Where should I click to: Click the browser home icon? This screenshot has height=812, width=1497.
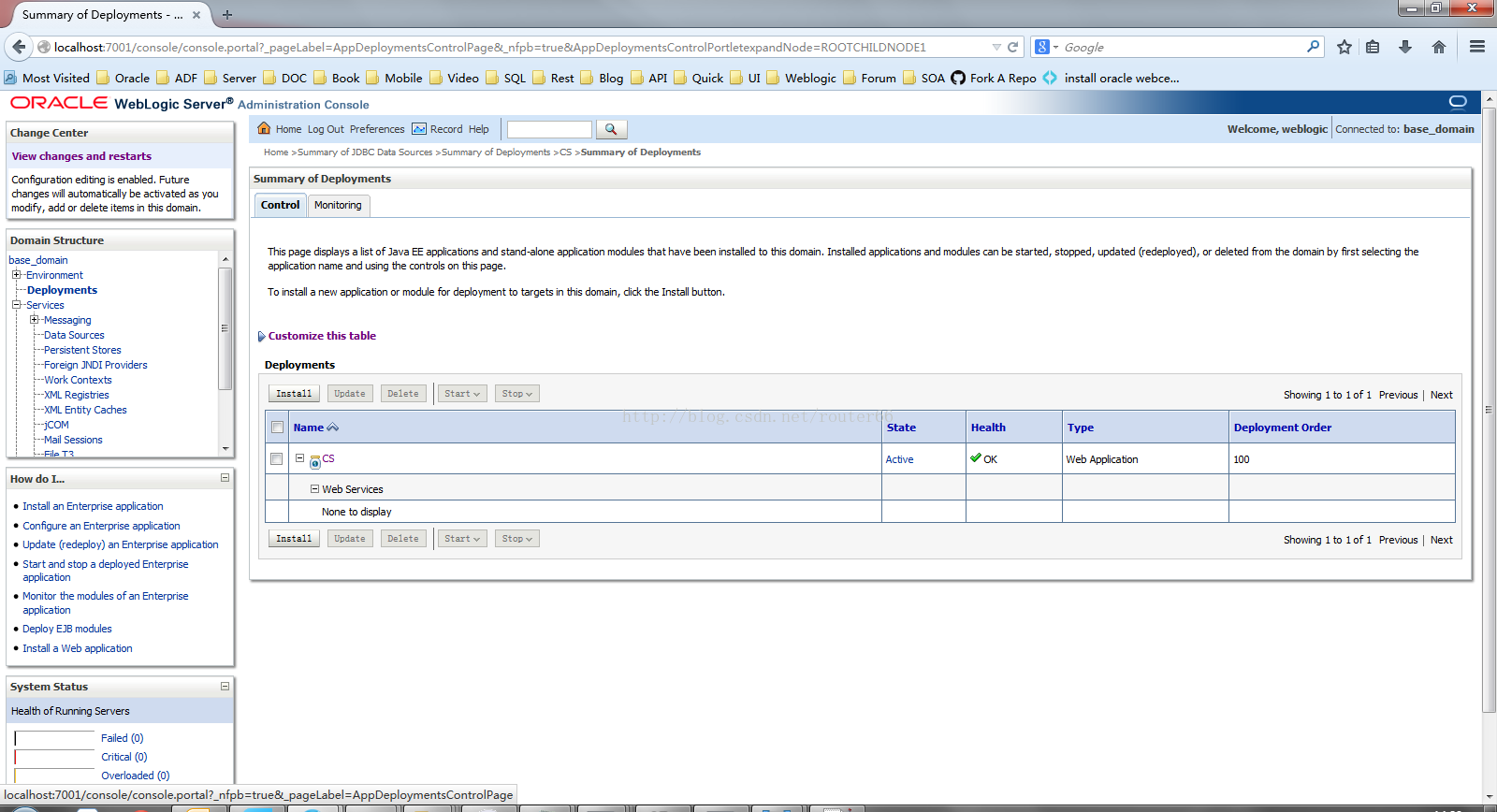click(1439, 47)
